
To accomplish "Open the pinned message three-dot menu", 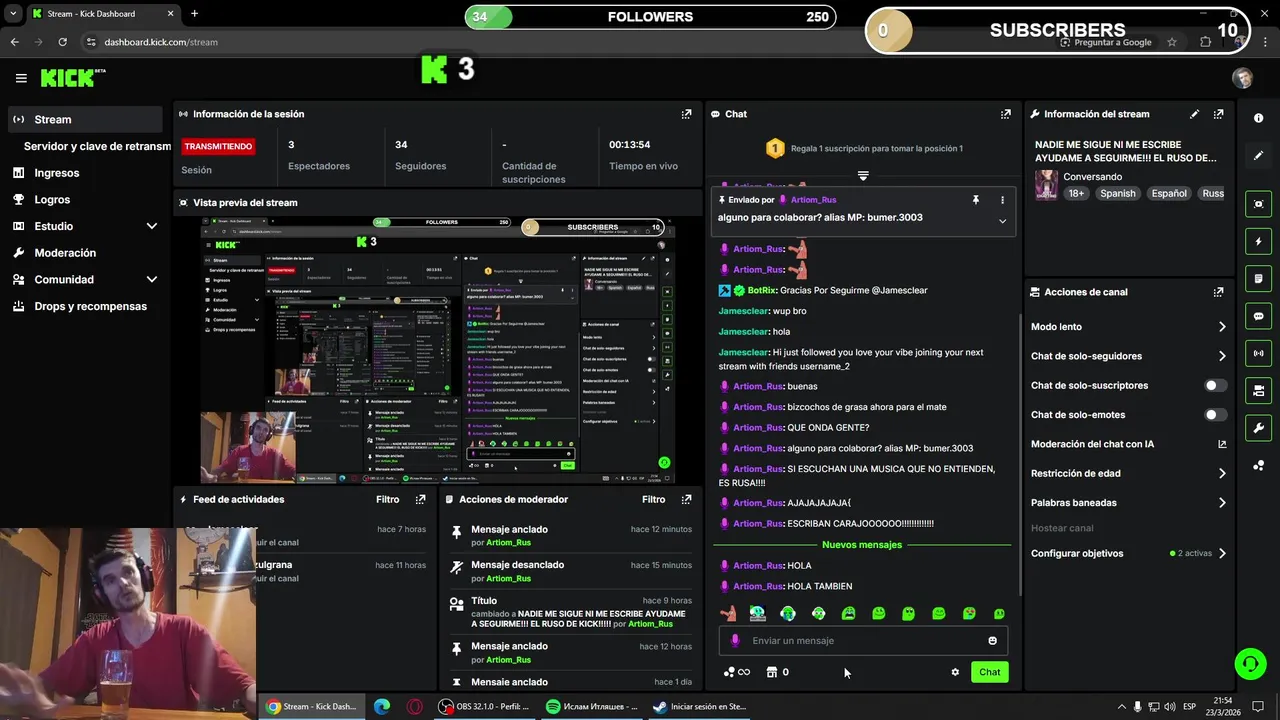I will pyautogui.click(x=1002, y=200).
